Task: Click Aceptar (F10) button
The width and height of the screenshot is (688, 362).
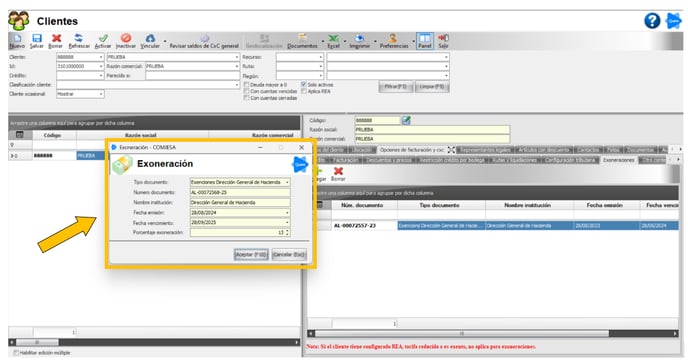Action: (251, 254)
